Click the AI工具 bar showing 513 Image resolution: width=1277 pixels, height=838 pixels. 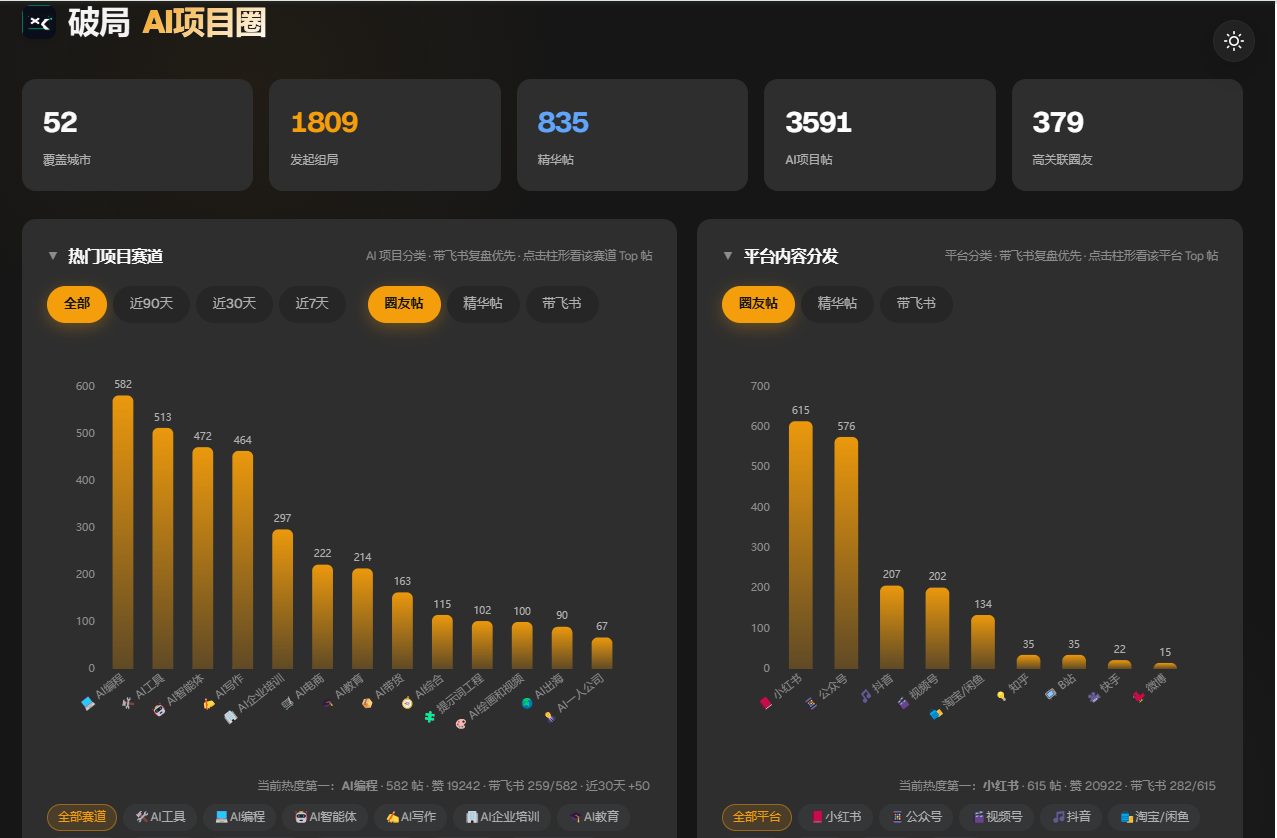pos(163,548)
